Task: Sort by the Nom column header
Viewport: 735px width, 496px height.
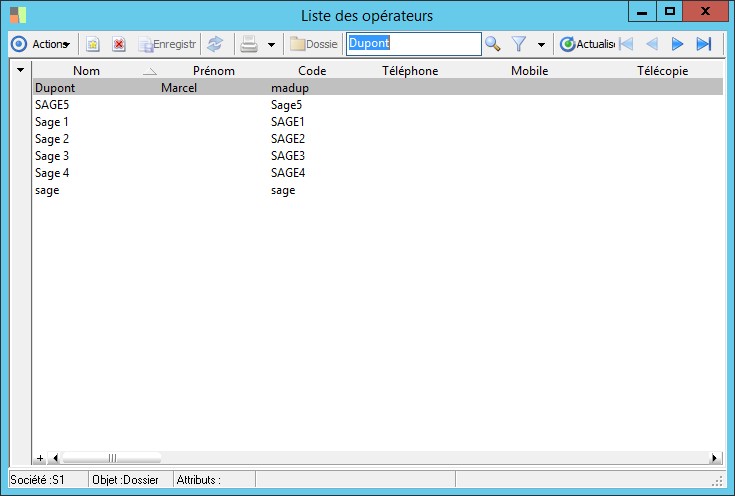Action: pyautogui.click(x=86, y=71)
